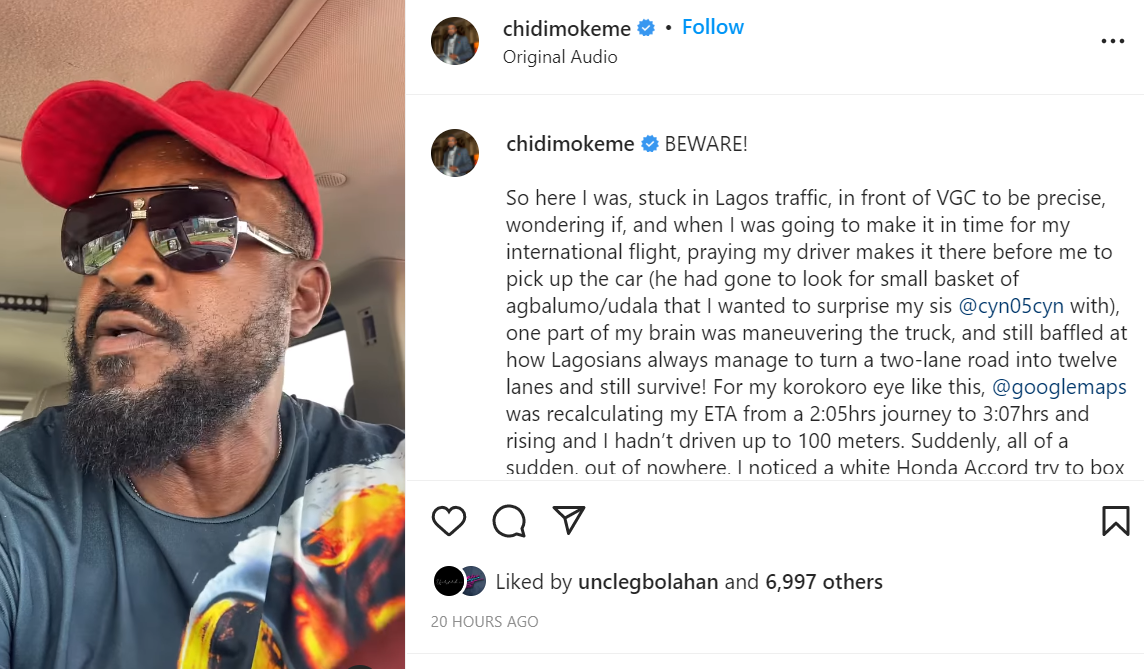View the 6,997 others likes list
The height and width of the screenshot is (669, 1144).
click(x=824, y=581)
